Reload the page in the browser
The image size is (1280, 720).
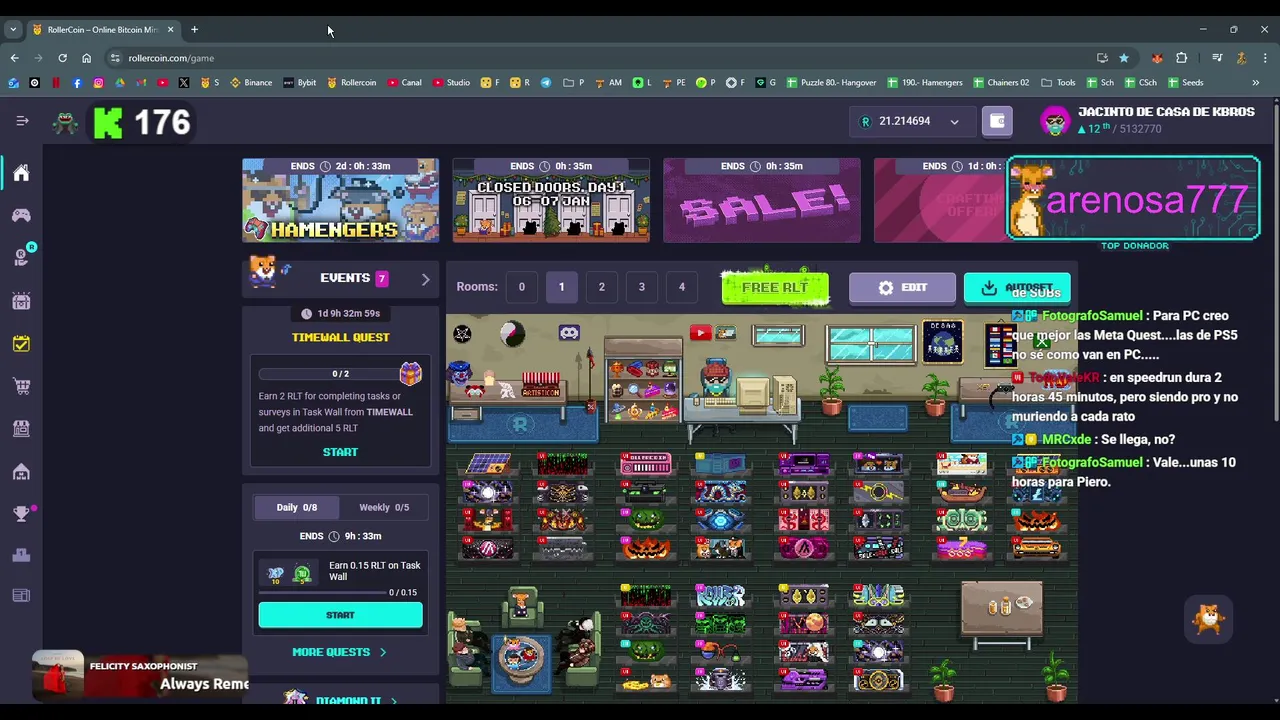[x=62, y=58]
